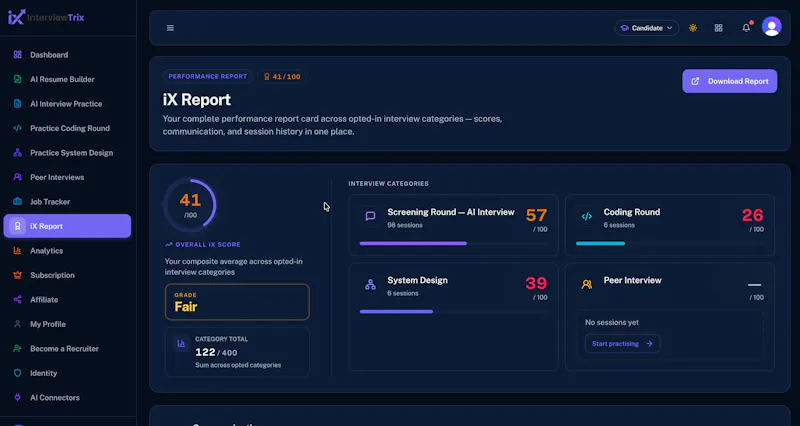Screen dimensions: 800x426
Task: Click the System Design progress bar
Action: (453, 312)
